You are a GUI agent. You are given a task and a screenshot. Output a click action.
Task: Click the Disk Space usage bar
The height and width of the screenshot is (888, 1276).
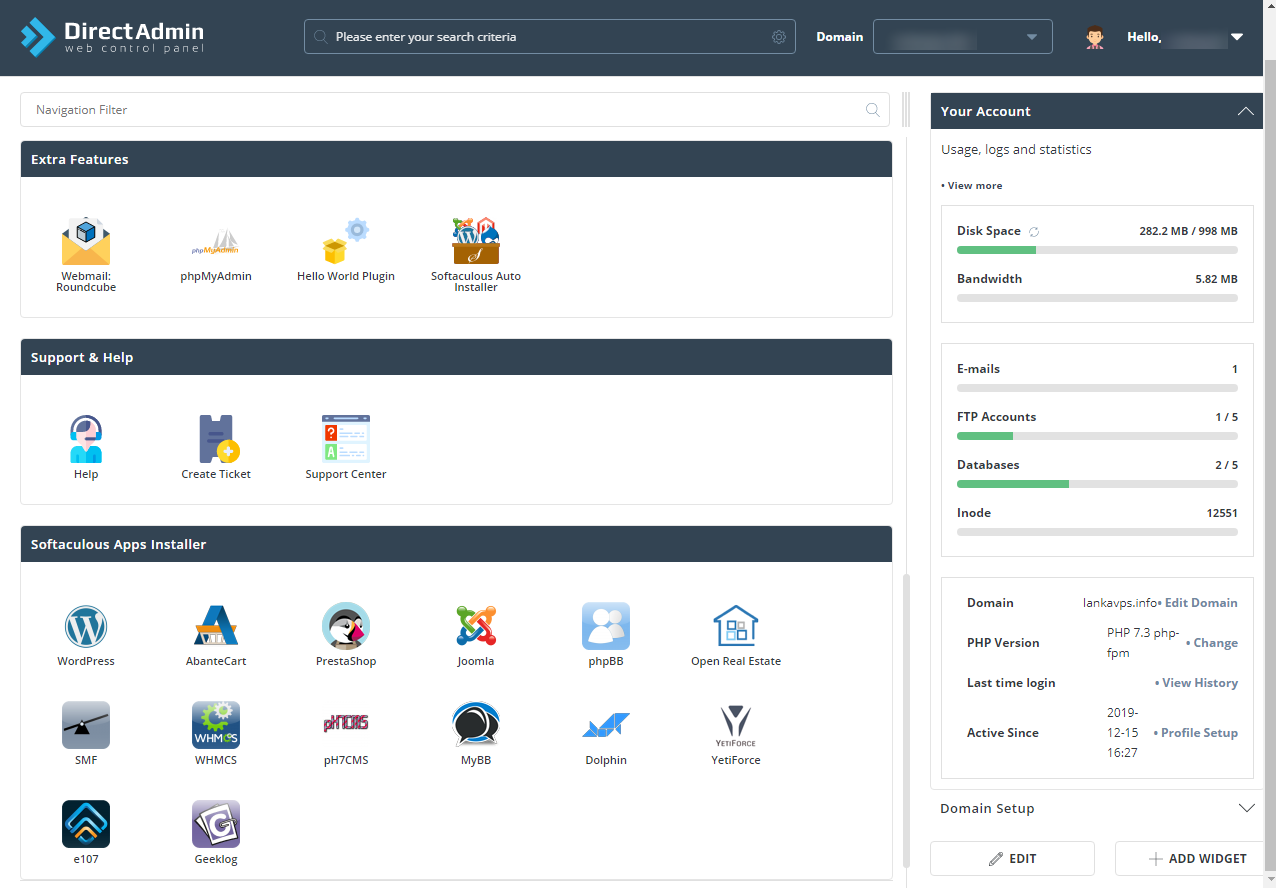click(1097, 250)
